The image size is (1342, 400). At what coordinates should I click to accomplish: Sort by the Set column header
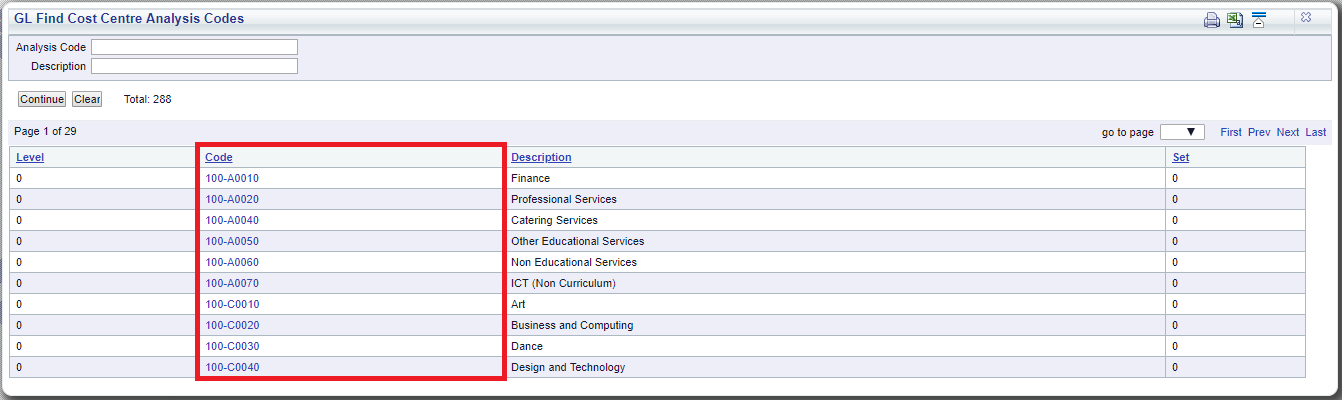1181,157
